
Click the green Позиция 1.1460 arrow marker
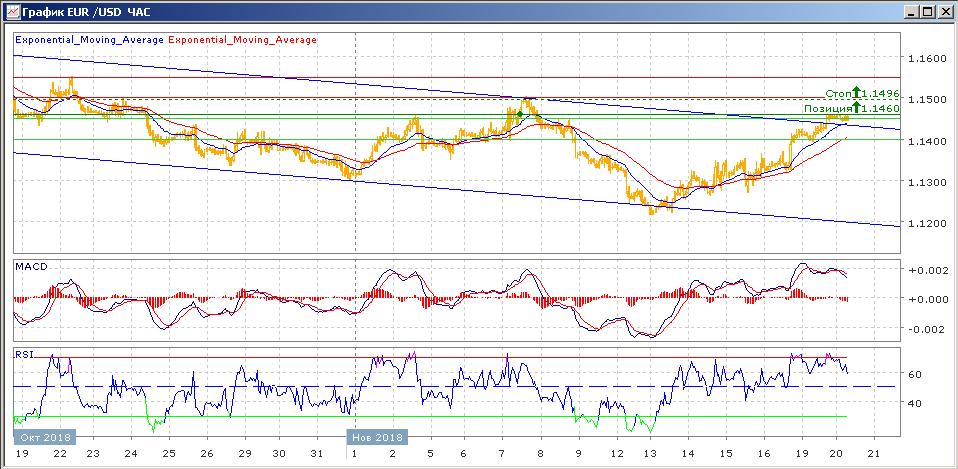[858, 107]
